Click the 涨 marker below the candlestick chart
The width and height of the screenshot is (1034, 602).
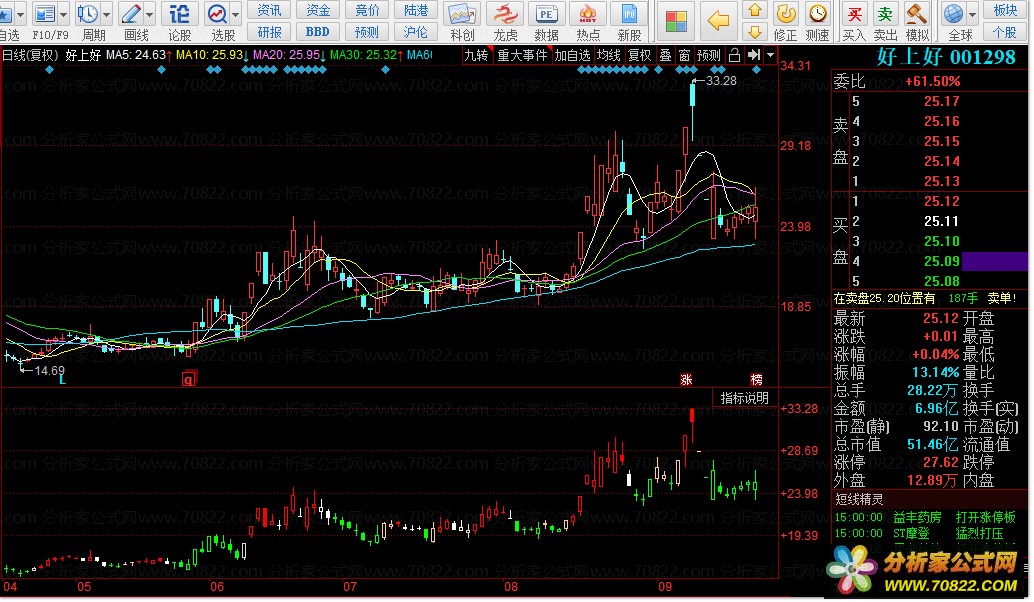click(x=686, y=380)
